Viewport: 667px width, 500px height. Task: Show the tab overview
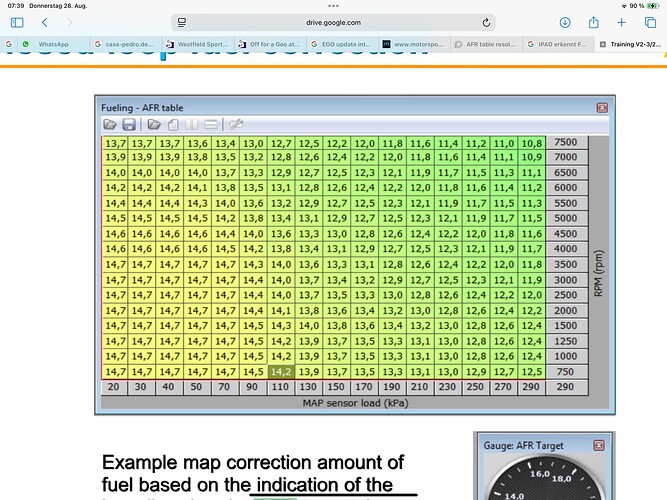[650, 23]
